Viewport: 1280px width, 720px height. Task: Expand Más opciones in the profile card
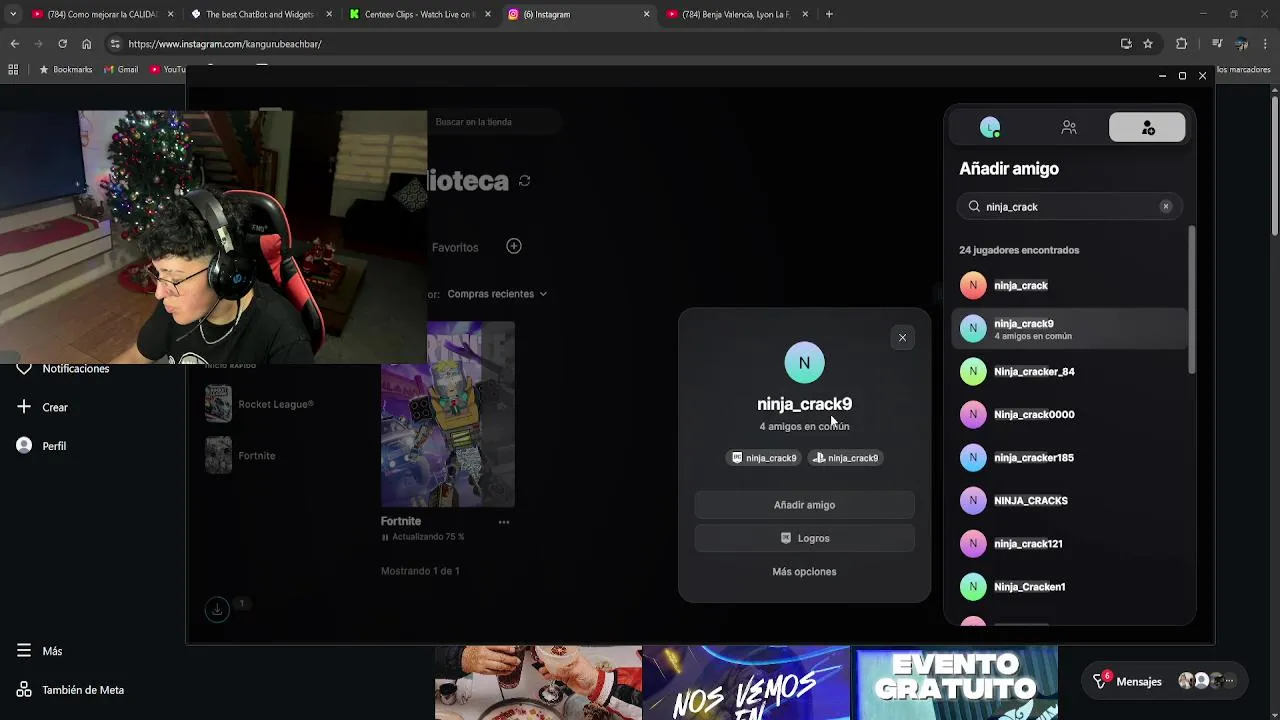[804, 572]
